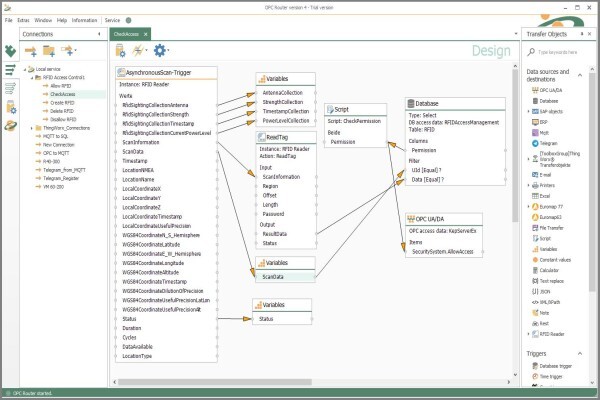
Task: Click the canvas horizontal scrollbar
Action: click(x=215, y=382)
